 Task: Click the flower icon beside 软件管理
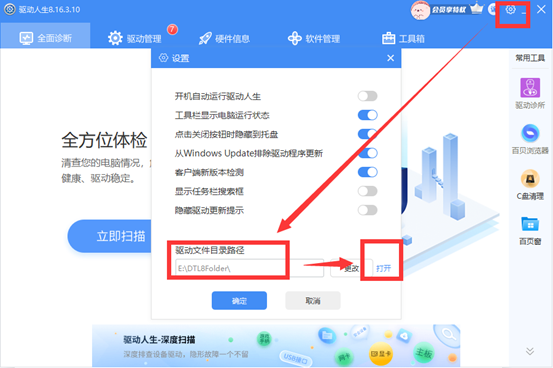[295, 38]
